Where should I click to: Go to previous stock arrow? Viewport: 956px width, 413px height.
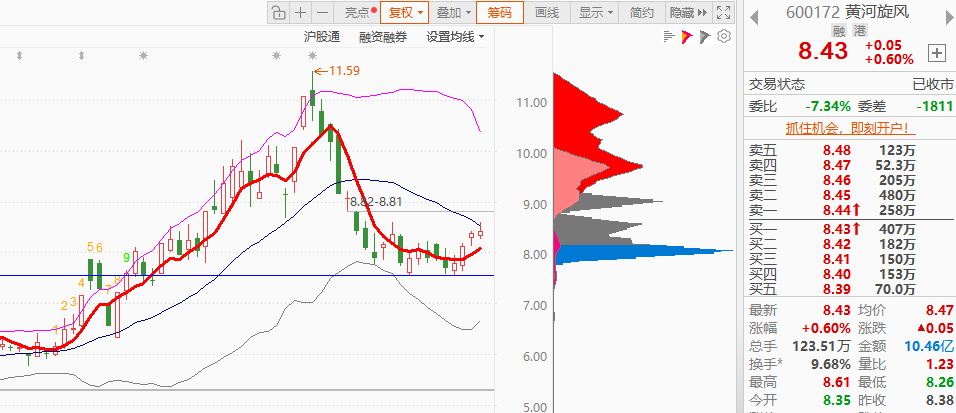click(754, 16)
